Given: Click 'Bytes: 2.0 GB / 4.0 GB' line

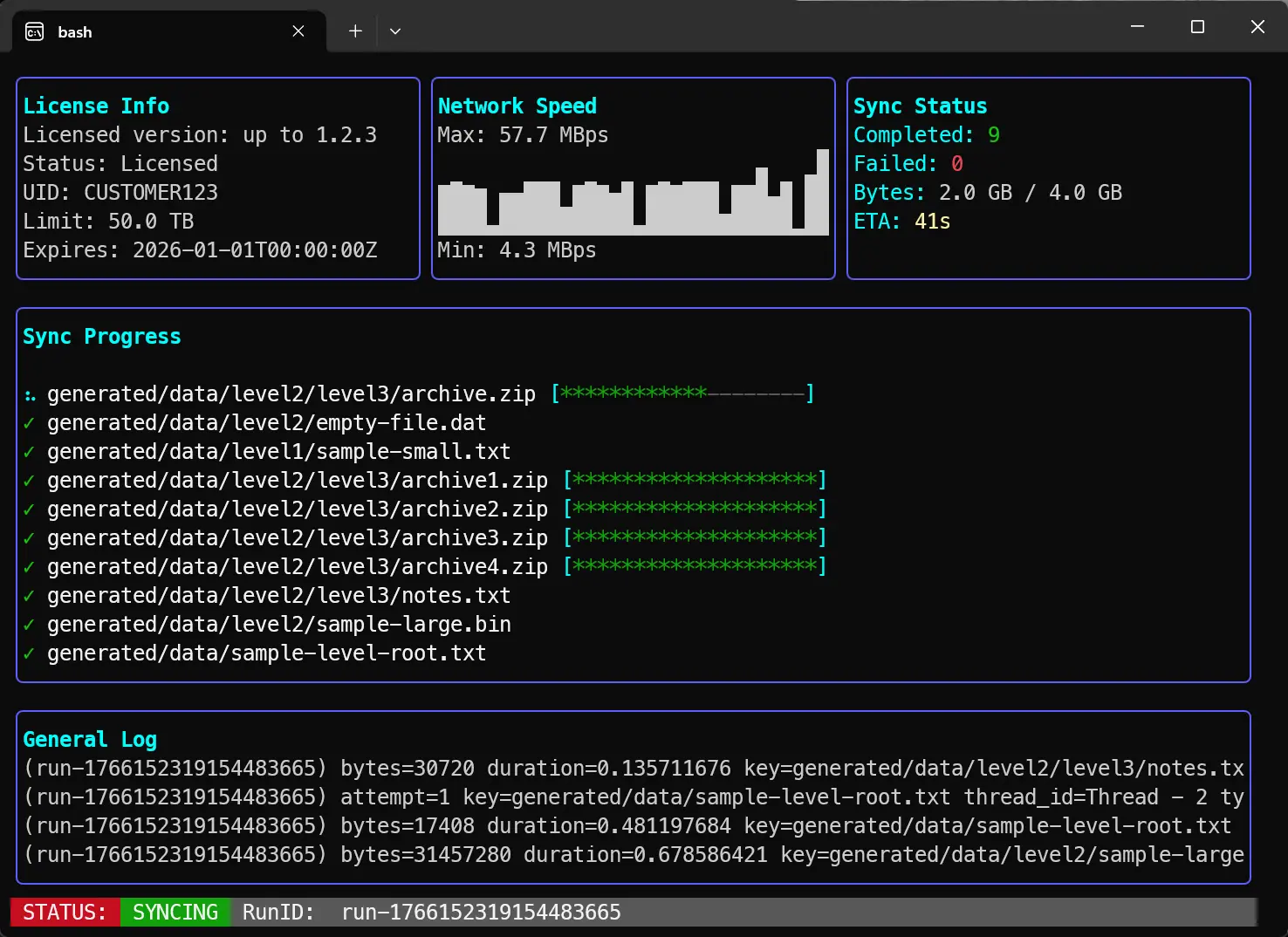Looking at the screenshot, I should (988, 192).
